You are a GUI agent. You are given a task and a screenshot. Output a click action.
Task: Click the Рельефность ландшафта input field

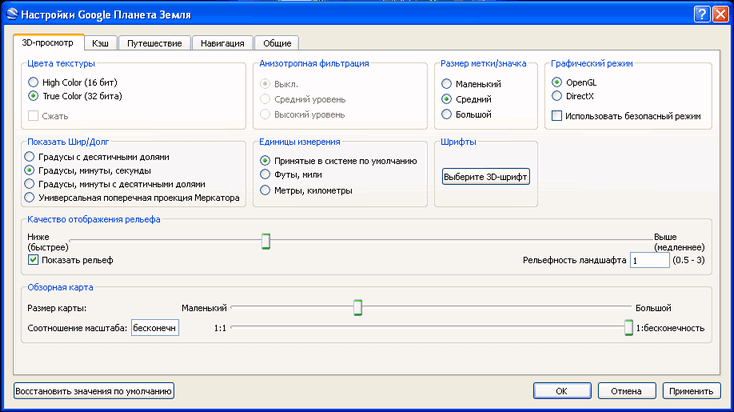point(650,260)
